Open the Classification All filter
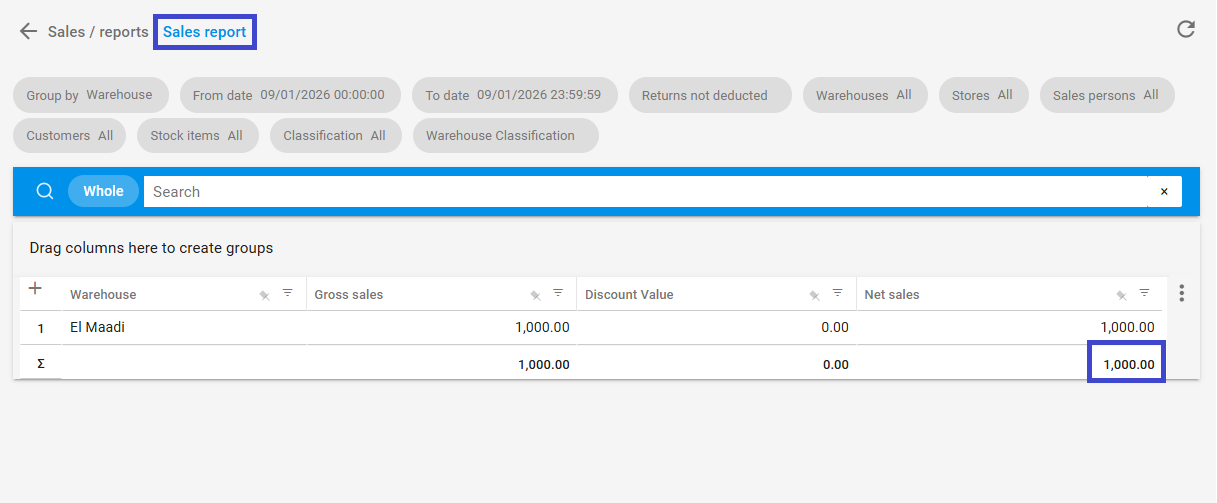Screen dimensions: 1217x503 (x=336, y=135)
